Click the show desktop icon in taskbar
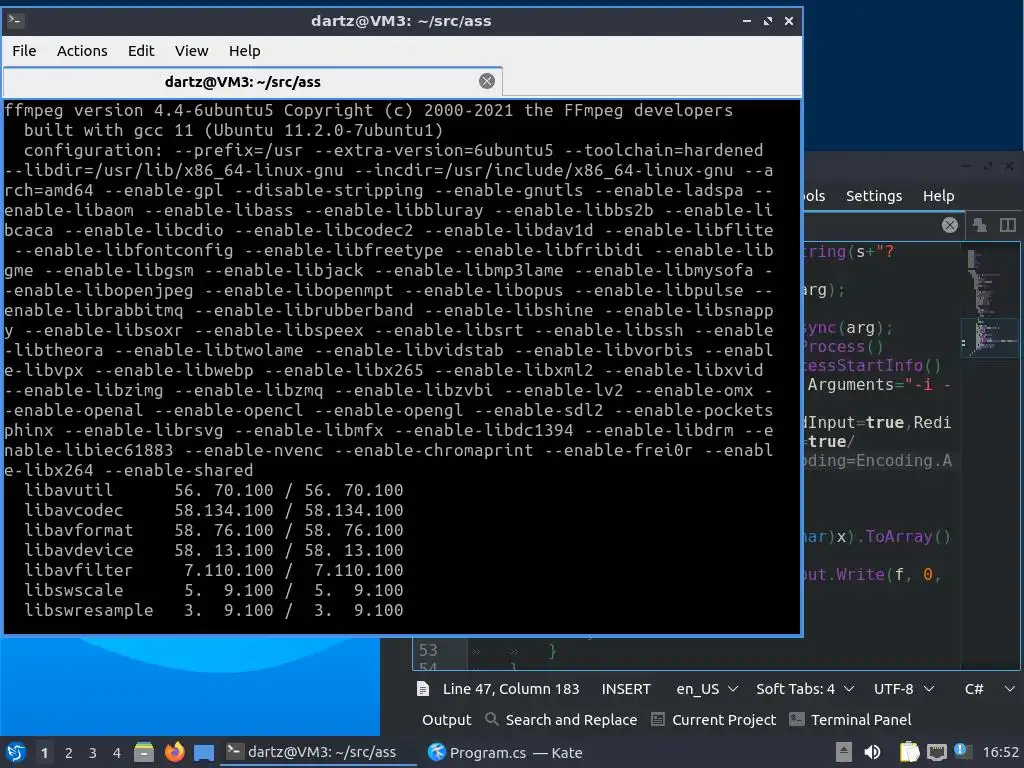Image resolution: width=1024 pixels, height=768 pixels. pos(204,753)
